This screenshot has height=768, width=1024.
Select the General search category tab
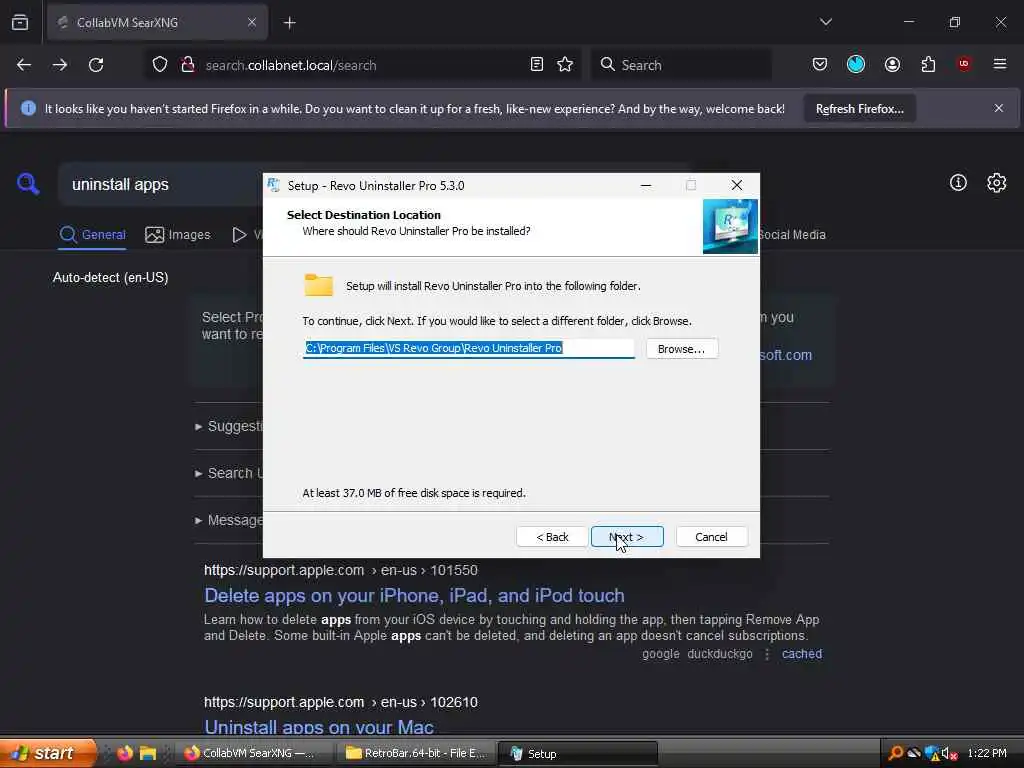click(x=93, y=234)
